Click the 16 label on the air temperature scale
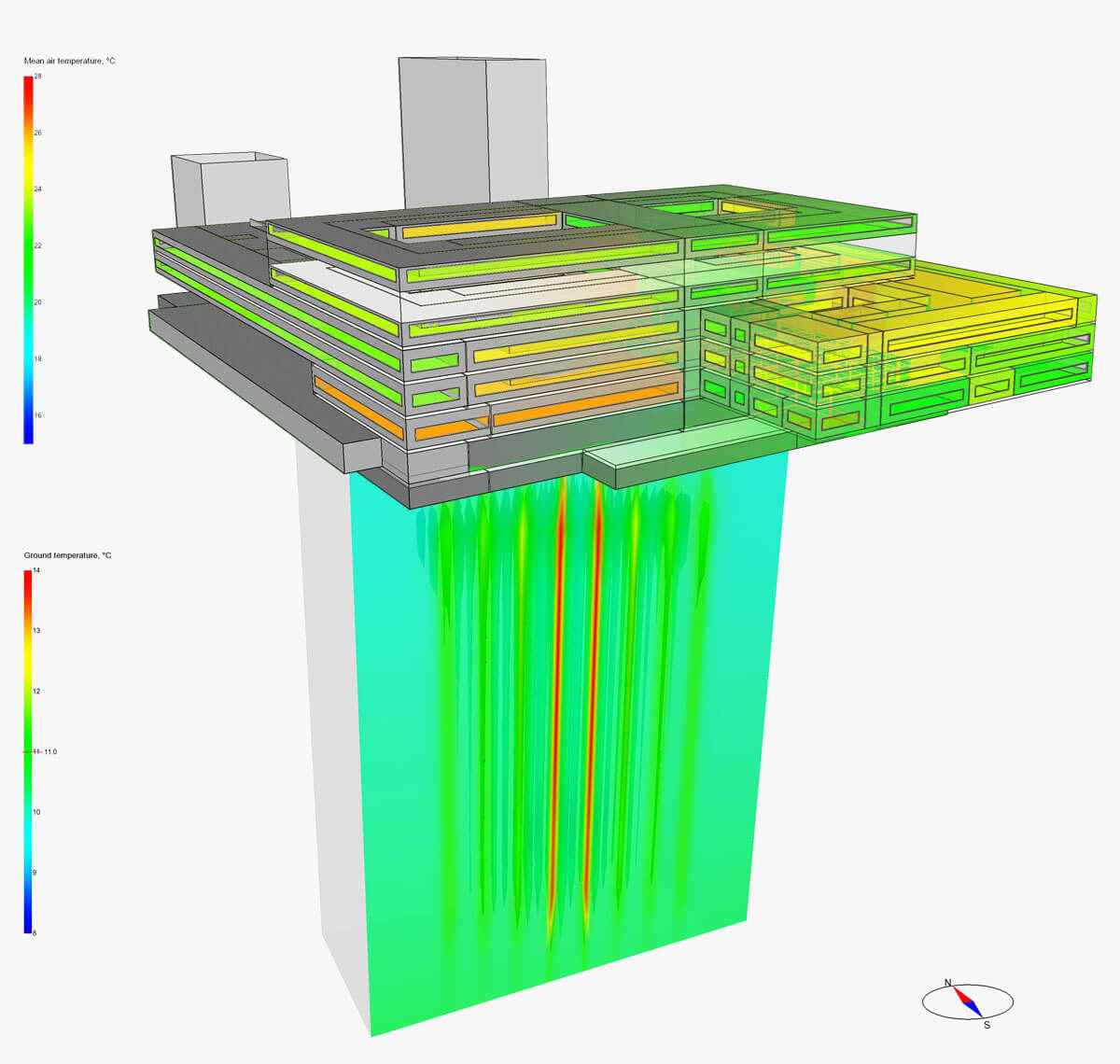The image size is (1120, 1064). point(38,415)
